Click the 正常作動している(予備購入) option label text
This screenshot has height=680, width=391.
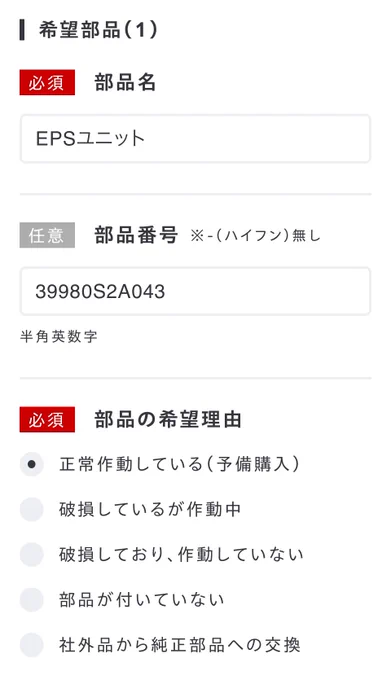[x=179, y=464]
